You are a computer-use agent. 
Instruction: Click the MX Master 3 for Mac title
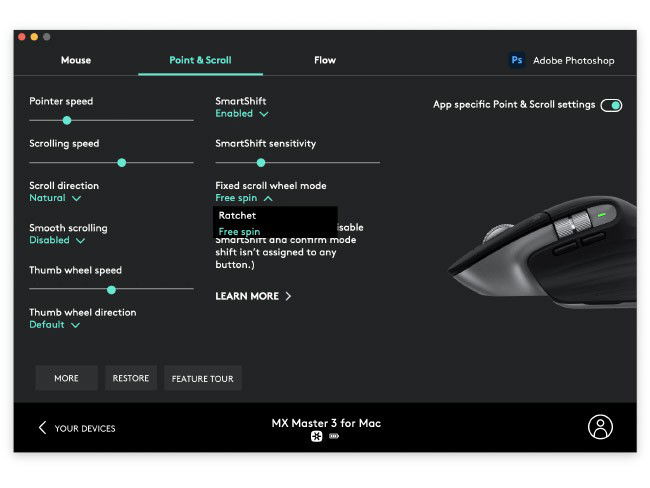326,423
